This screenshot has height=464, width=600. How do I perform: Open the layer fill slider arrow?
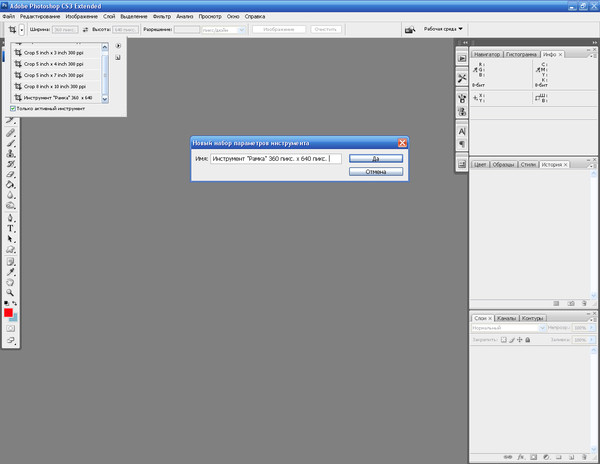pyautogui.click(x=592, y=340)
